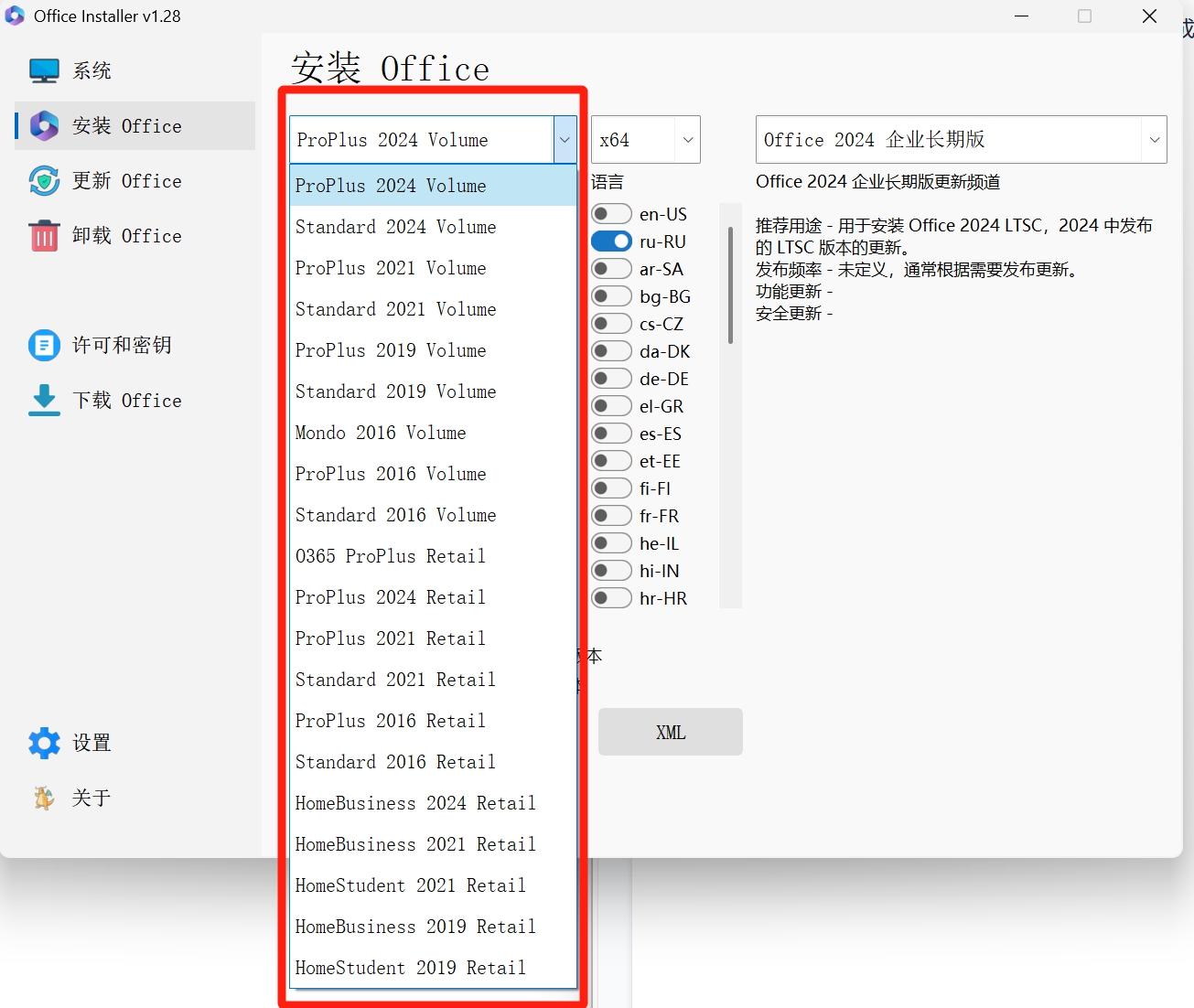Open 设置 using the gear icon
This screenshot has height=1008, width=1194.
43,743
